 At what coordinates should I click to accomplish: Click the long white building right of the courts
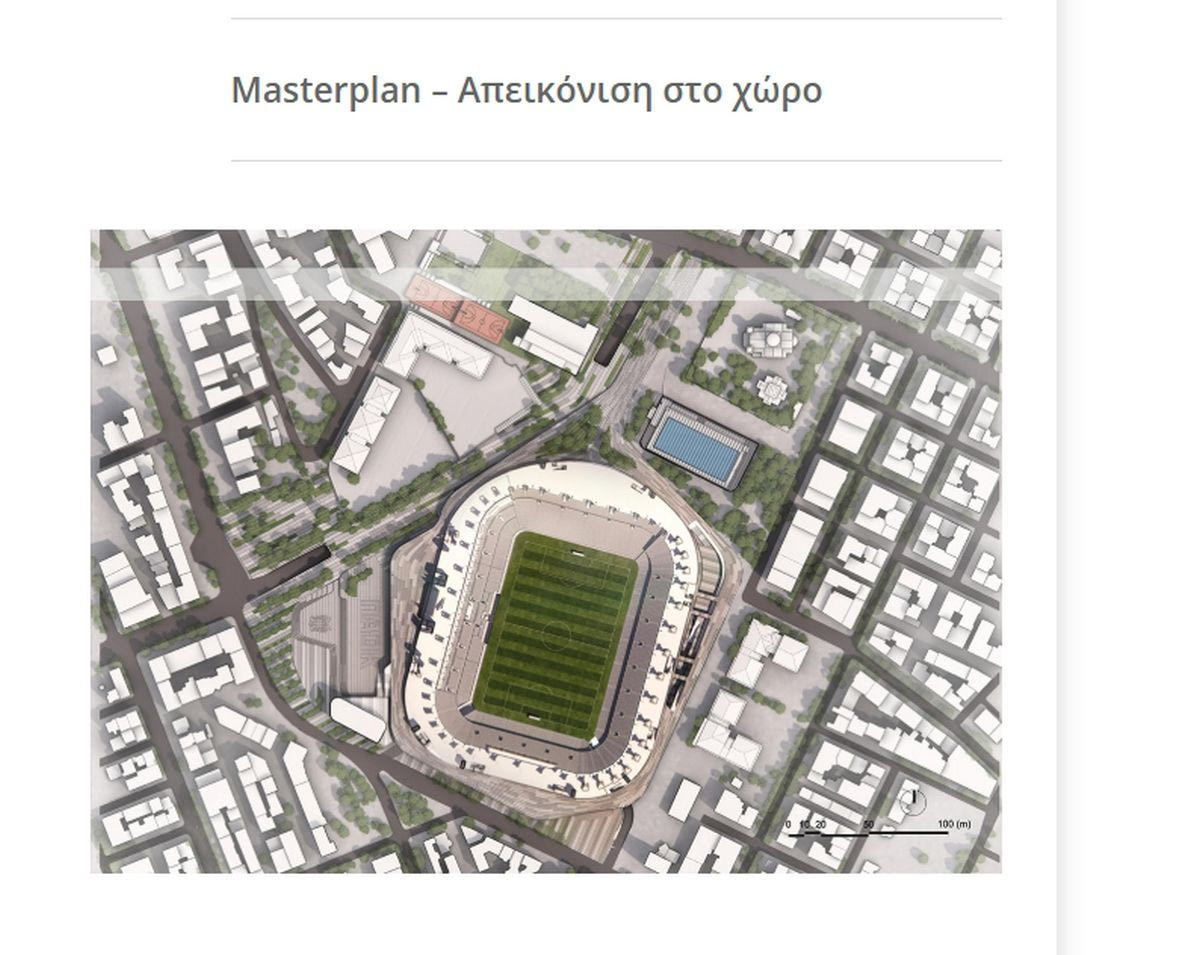[x=552, y=332]
